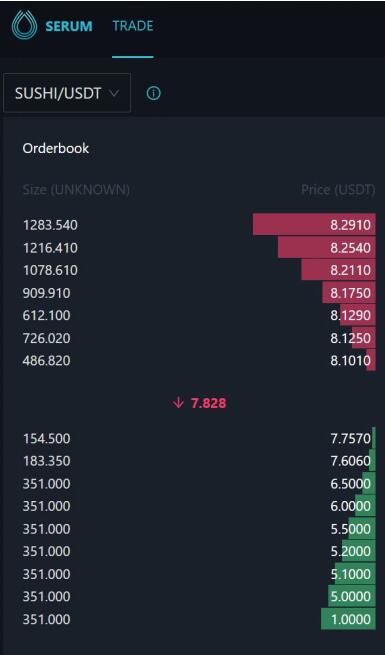Viewport: 385px width, 655px height.
Task: Select the bid price 7.7570
Action: [350, 439]
